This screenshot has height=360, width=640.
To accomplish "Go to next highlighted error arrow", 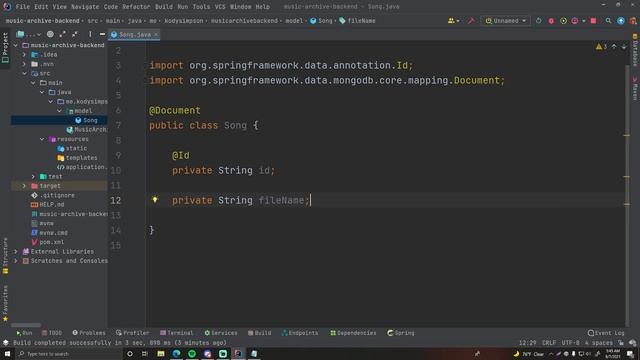I will 624,47.
